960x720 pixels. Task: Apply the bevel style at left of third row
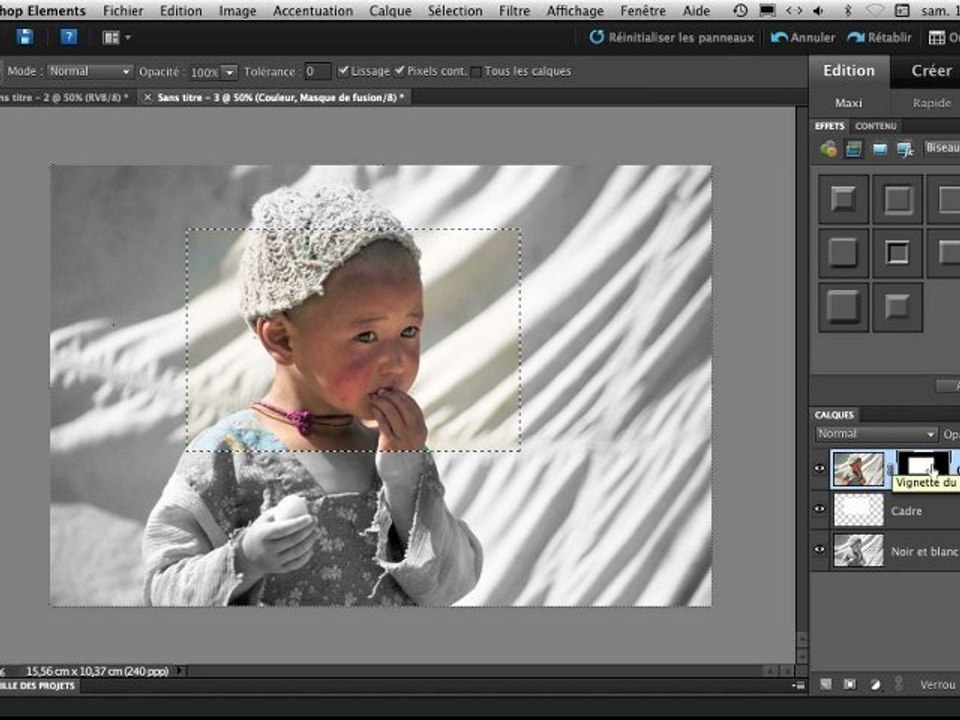(x=843, y=307)
